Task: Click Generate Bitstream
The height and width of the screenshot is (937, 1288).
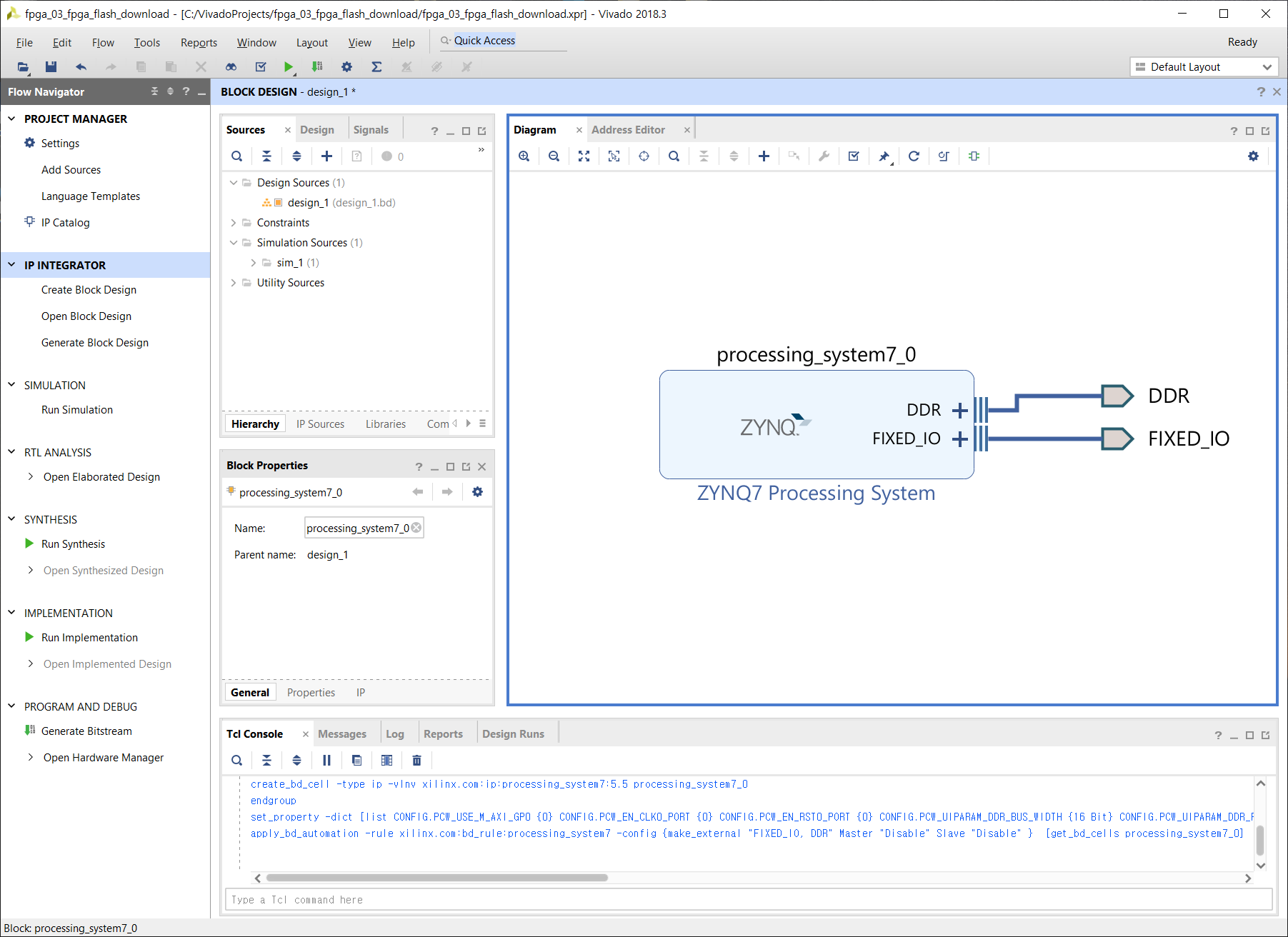Action: (x=86, y=731)
